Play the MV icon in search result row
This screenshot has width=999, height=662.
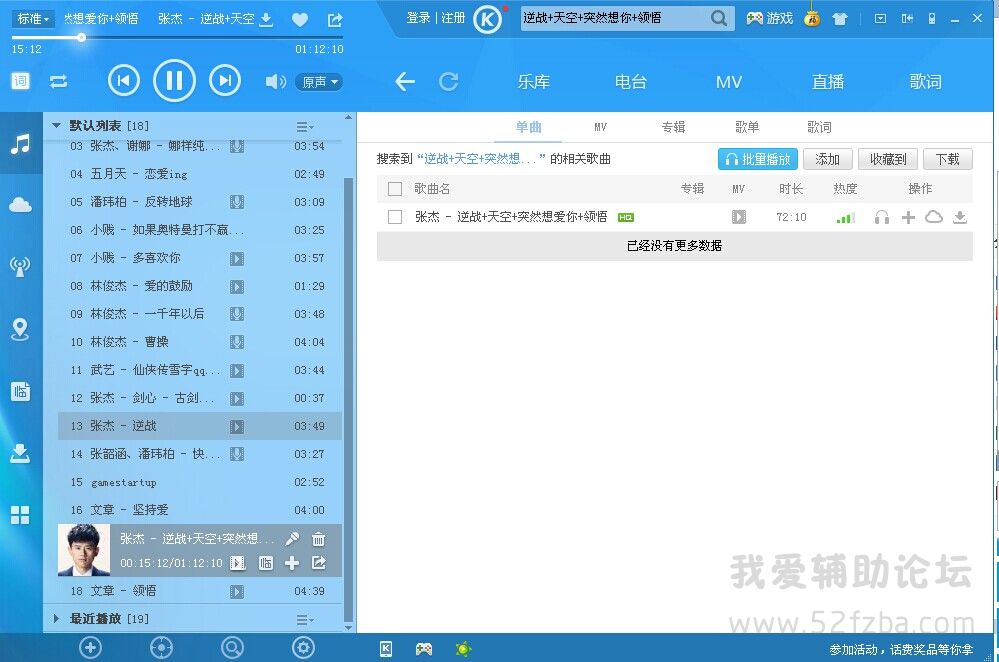click(738, 217)
